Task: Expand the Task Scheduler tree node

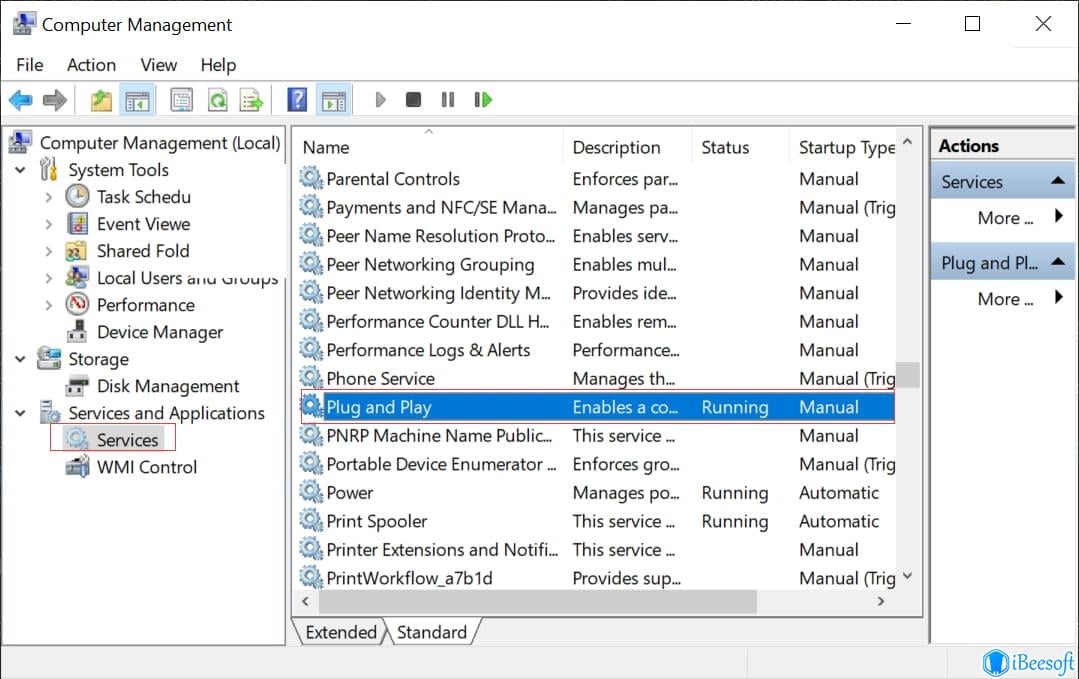Action: [48, 197]
